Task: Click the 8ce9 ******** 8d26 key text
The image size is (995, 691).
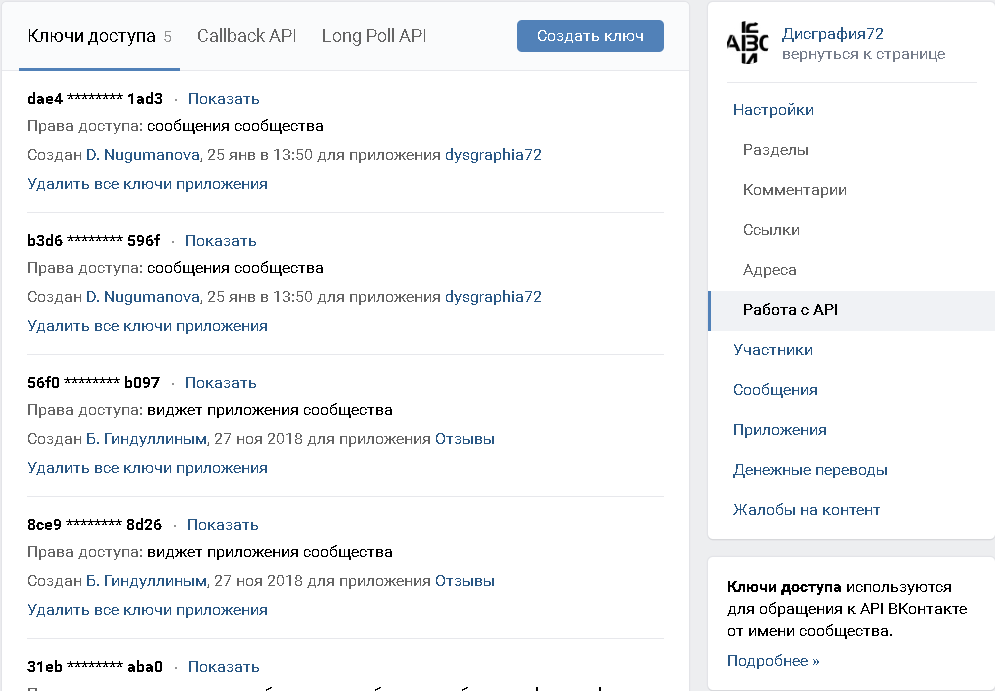Action: pos(94,525)
